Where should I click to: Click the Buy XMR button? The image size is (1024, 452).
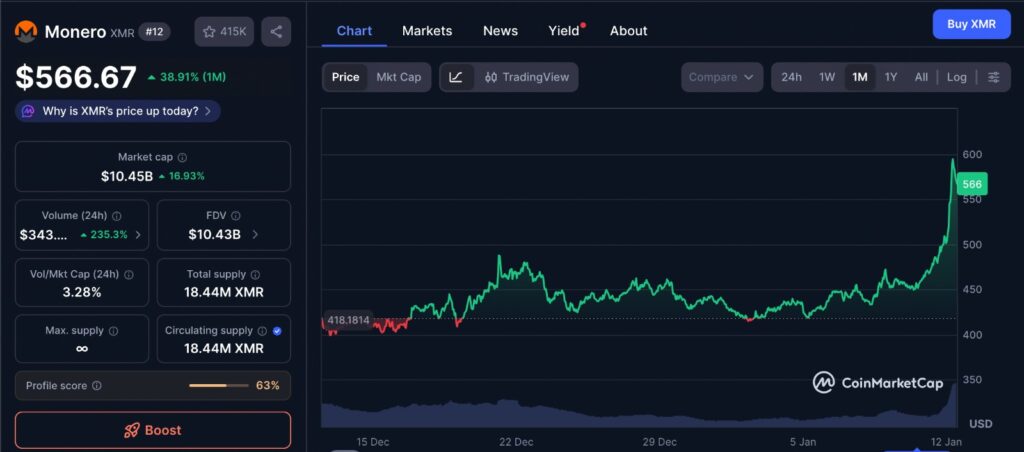pos(971,24)
